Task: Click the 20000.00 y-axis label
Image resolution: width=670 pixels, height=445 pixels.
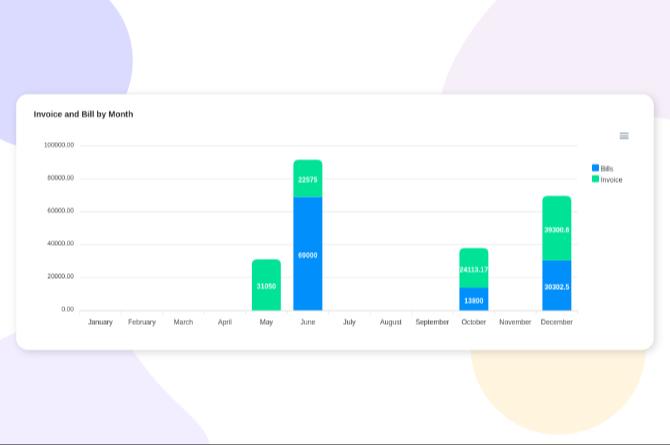Action: (59, 276)
